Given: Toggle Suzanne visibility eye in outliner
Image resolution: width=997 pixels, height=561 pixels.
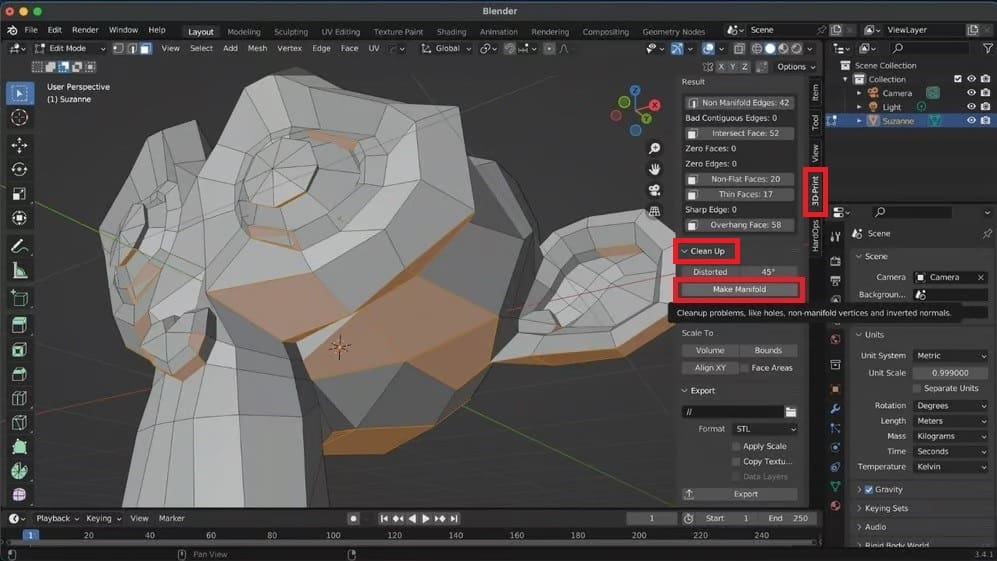Looking at the screenshot, I should [x=971, y=121].
